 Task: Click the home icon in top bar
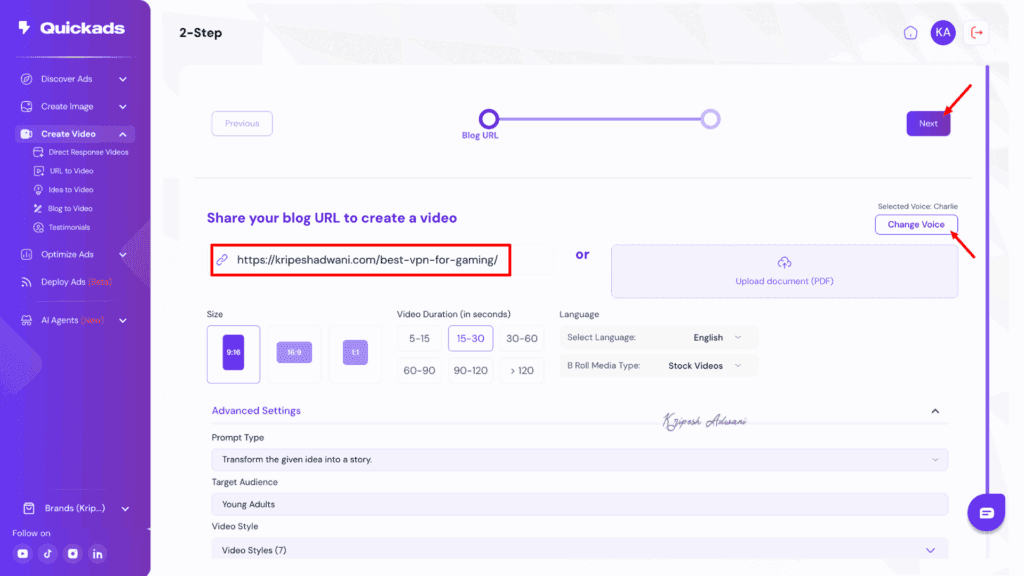coord(910,32)
